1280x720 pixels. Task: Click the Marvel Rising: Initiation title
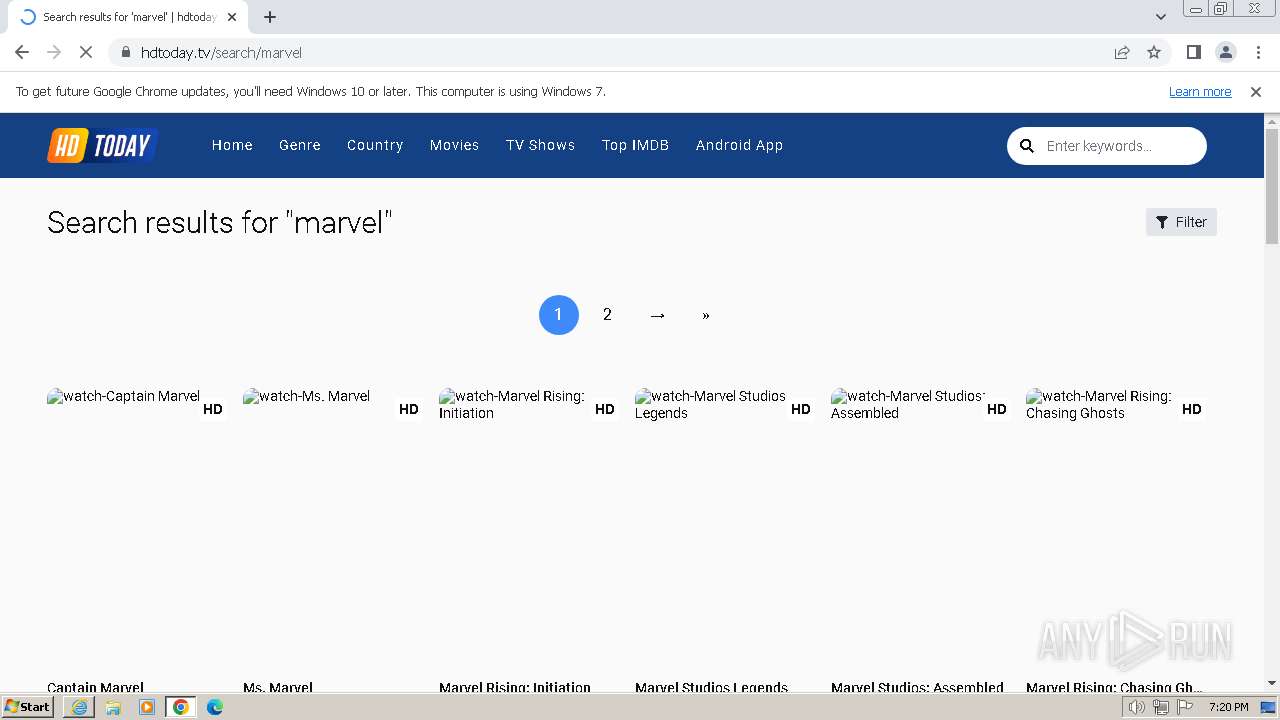pyautogui.click(x=515, y=687)
